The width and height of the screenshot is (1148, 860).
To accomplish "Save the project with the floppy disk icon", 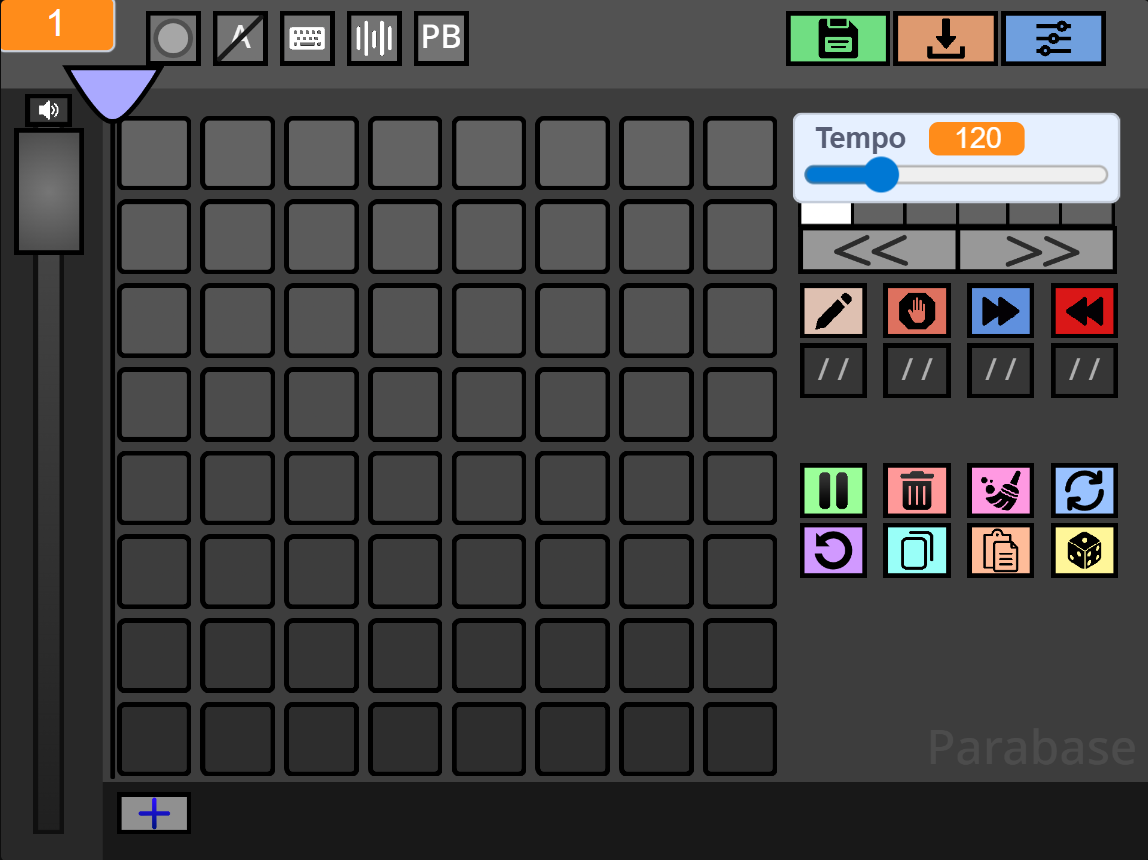I will [x=837, y=38].
